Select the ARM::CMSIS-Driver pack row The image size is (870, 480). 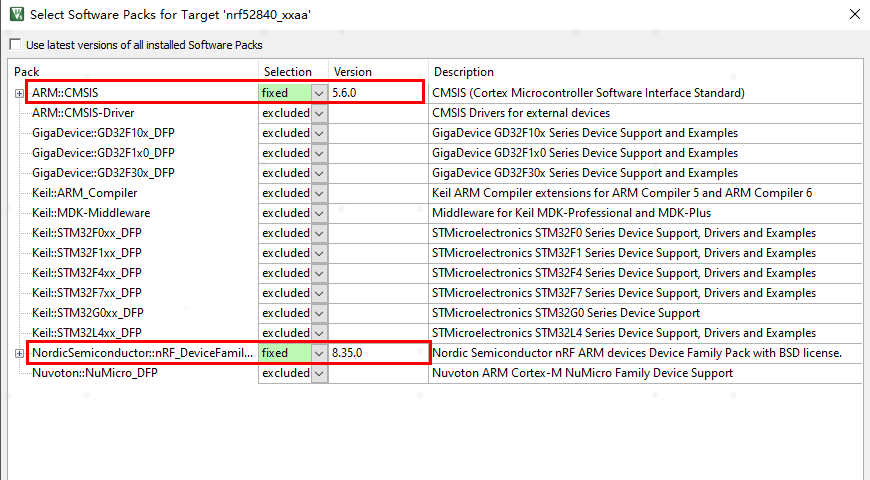pos(83,113)
